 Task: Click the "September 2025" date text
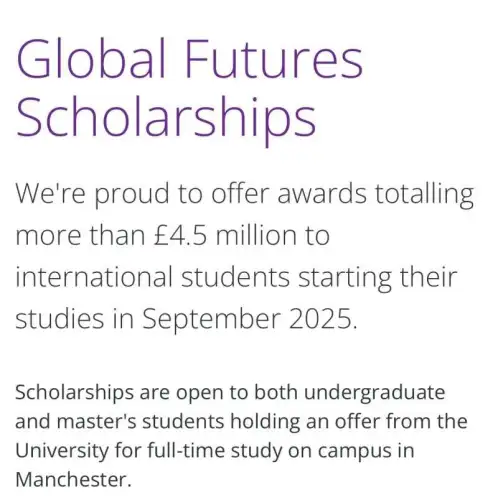247,320
